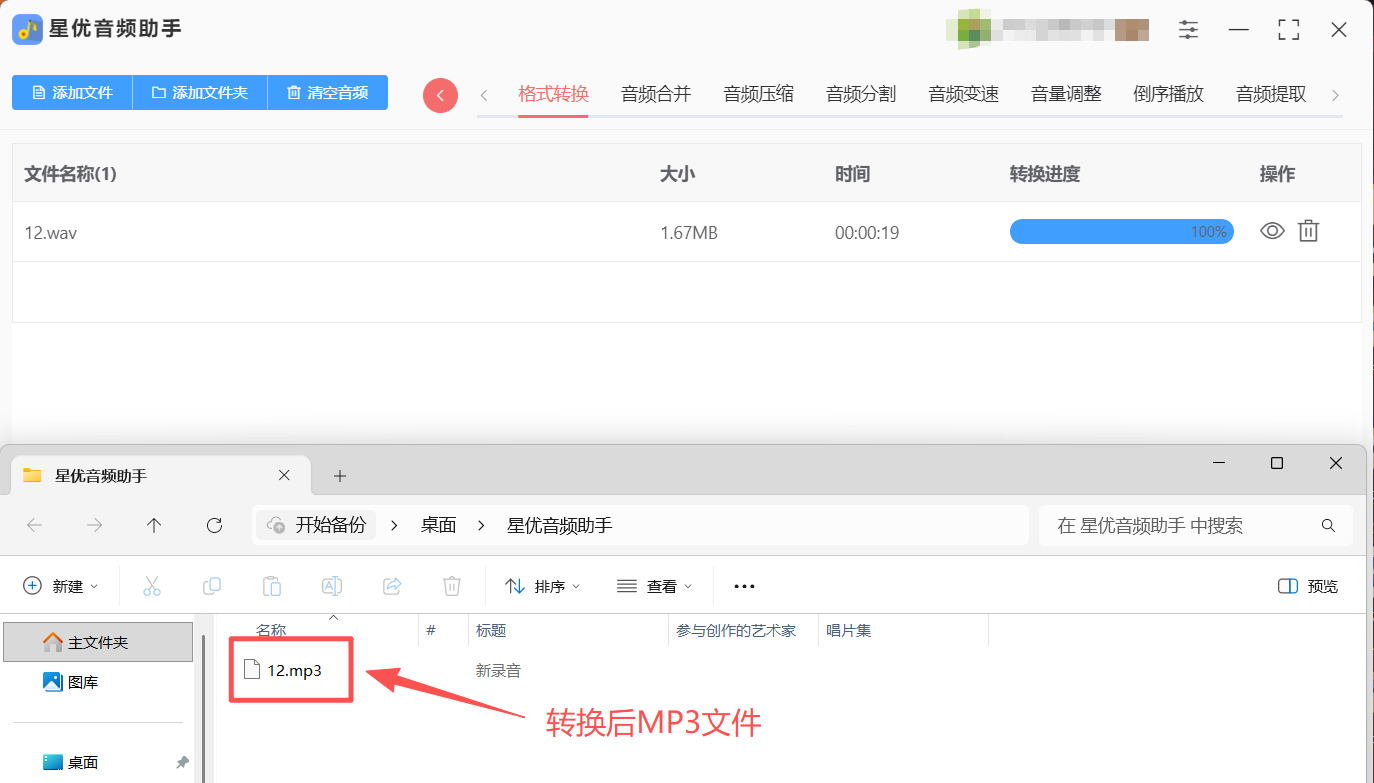The width and height of the screenshot is (1374, 783).
Task: Open the settings sliders icon in title bar
Action: (1188, 30)
